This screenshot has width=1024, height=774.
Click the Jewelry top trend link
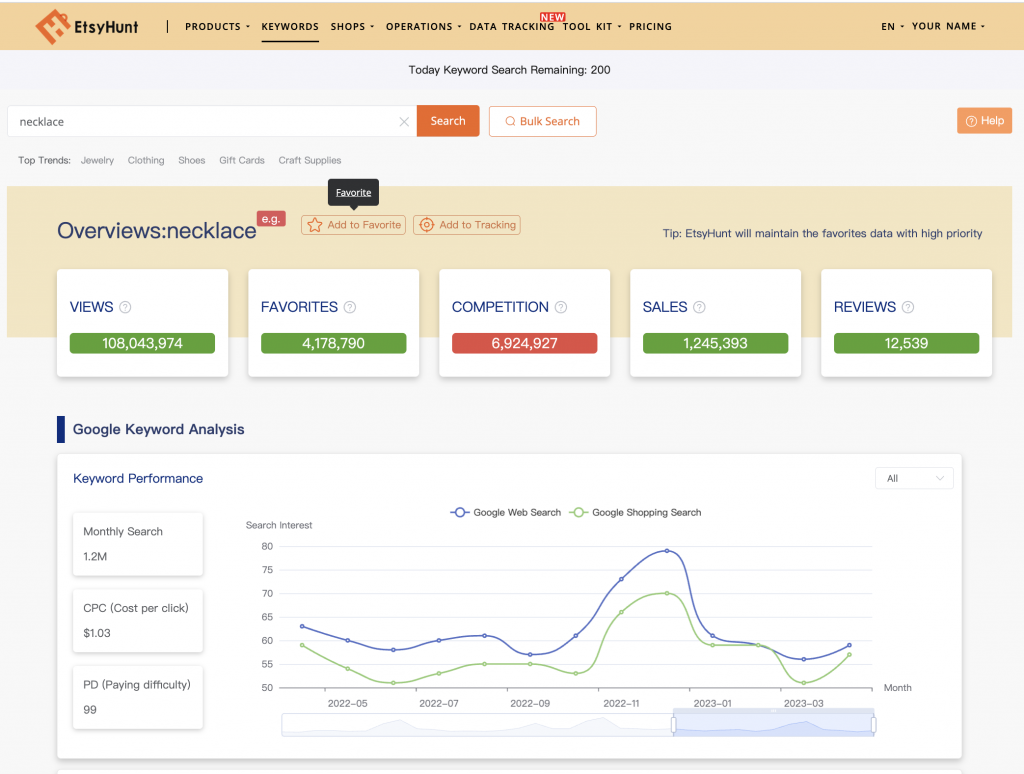[x=97, y=160]
